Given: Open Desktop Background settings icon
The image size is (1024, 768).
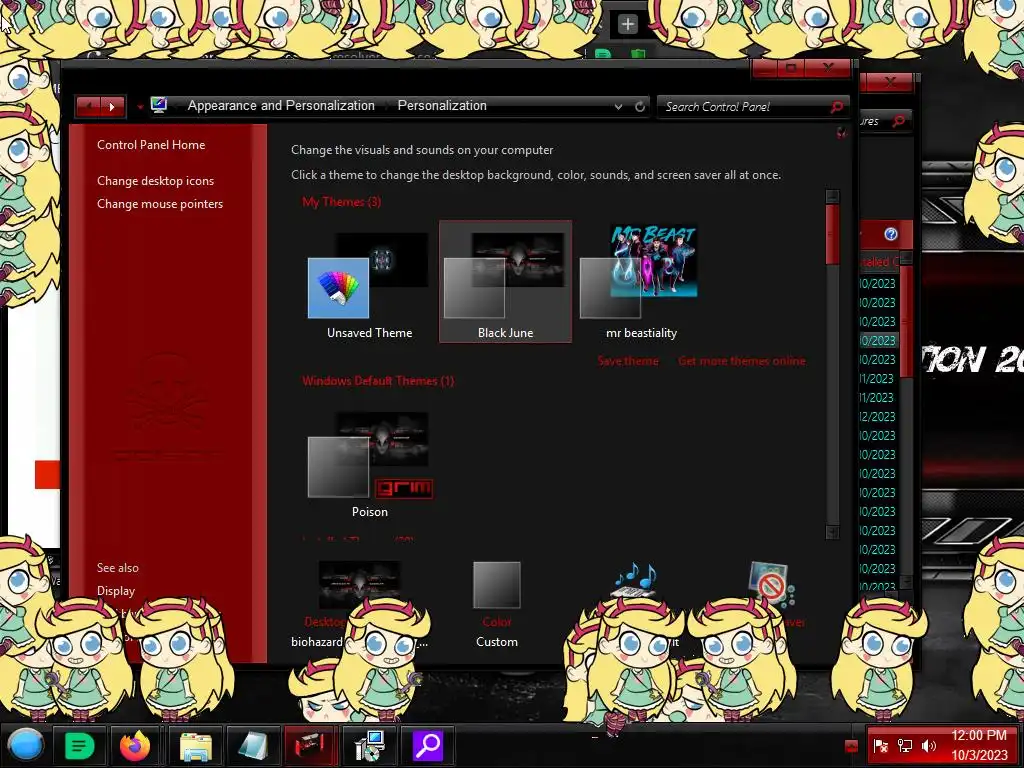Looking at the screenshot, I should (359, 584).
